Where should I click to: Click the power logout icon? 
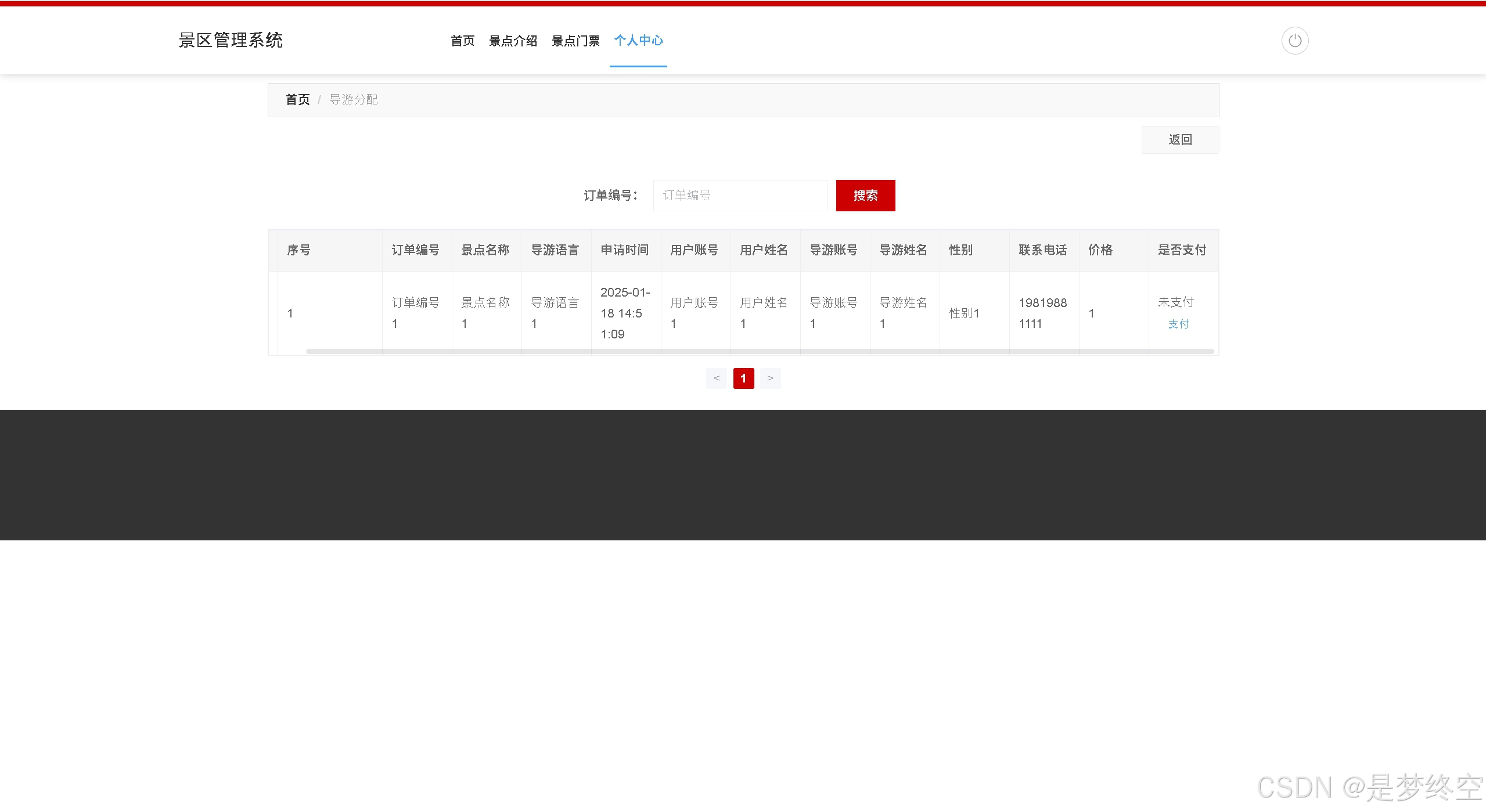[x=1294, y=41]
